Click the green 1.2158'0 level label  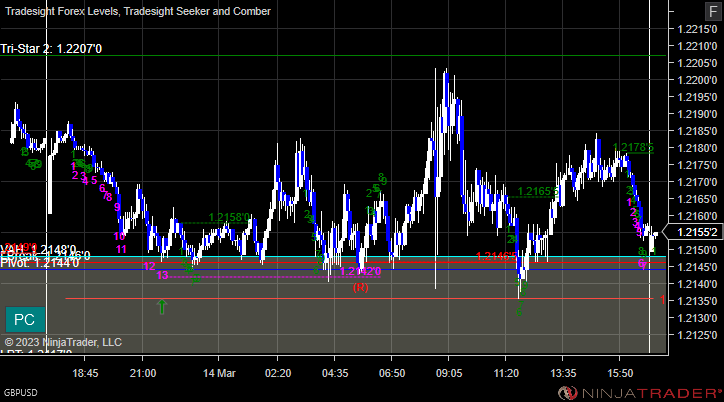pyautogui.click(x=229, y=217)
